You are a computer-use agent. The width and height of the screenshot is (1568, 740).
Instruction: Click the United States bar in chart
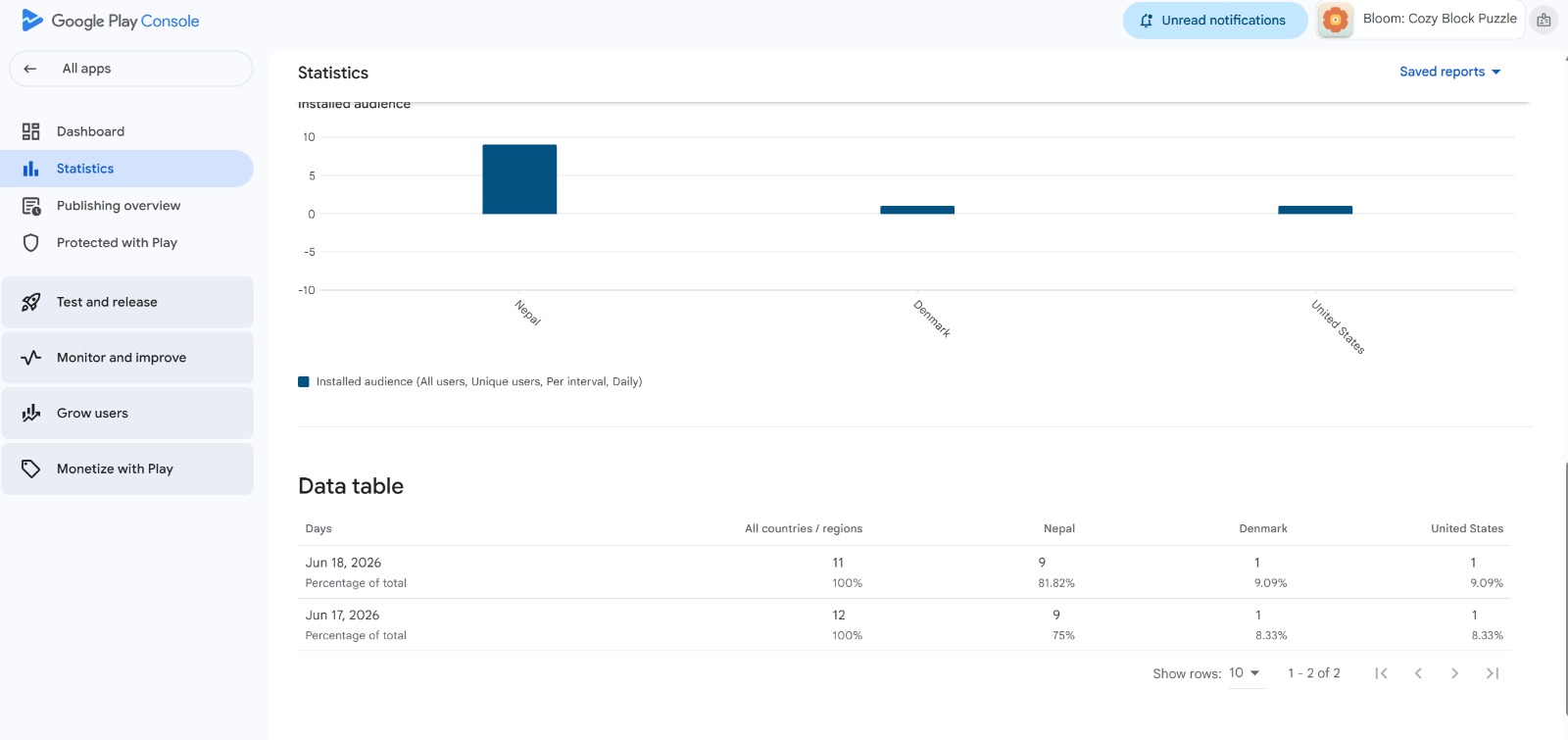coord(1315,210)
